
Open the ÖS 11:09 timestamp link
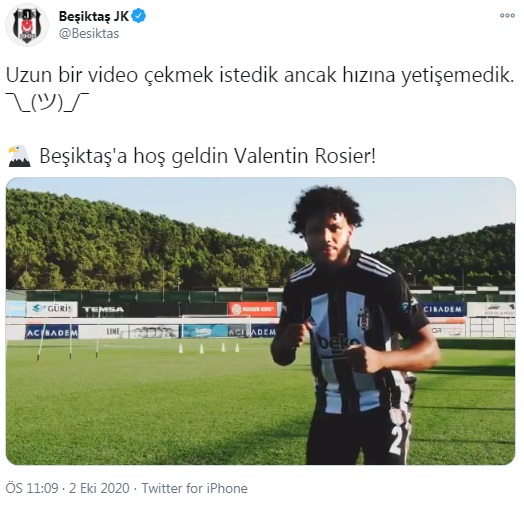tap(32, 488)
